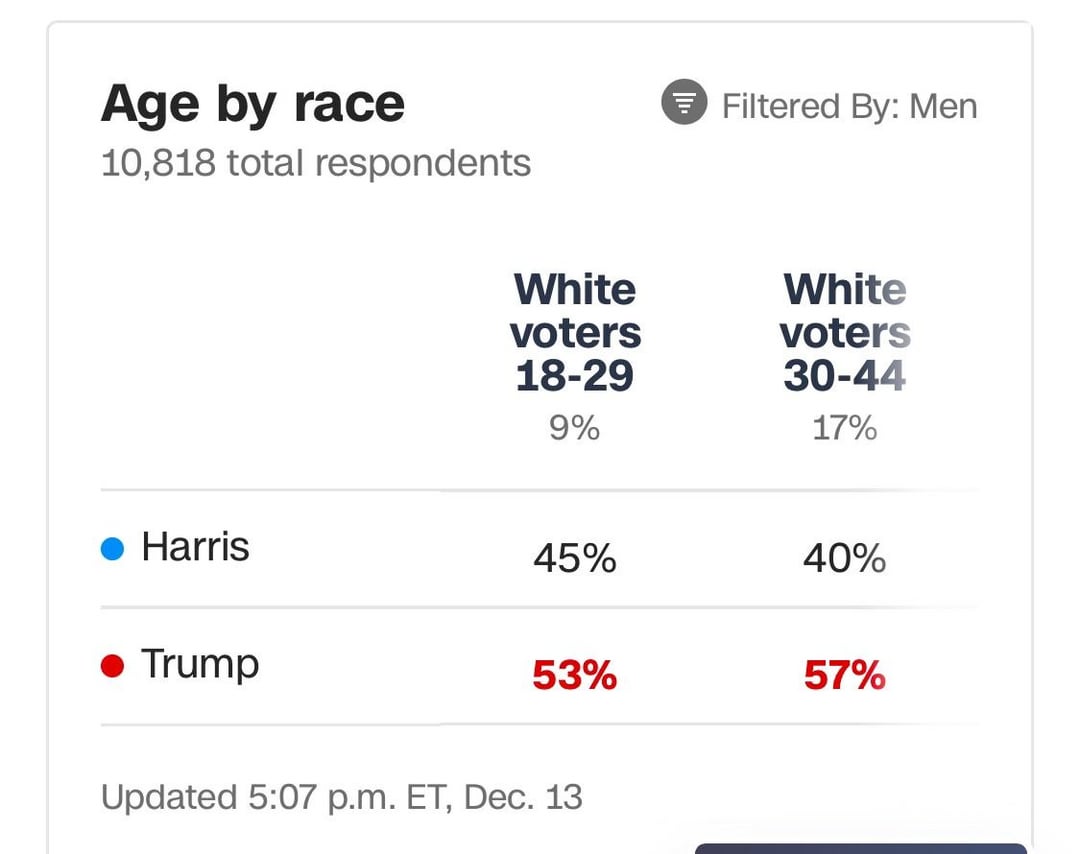Click Harris 45% value
The height and width of the screenshot is (854, 1080).
(574, 558)
